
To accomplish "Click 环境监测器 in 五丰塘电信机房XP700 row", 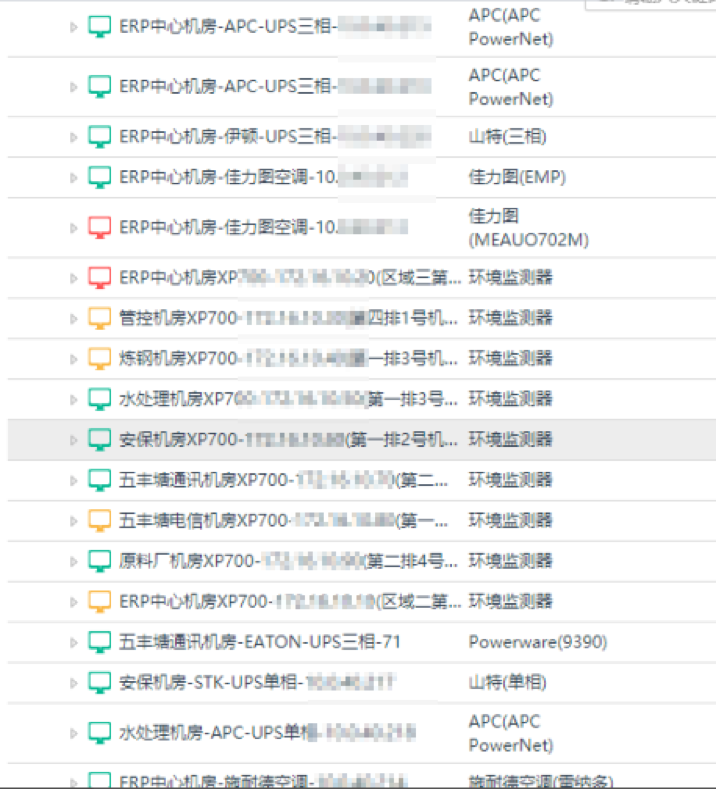I will (x=511, y=520).
